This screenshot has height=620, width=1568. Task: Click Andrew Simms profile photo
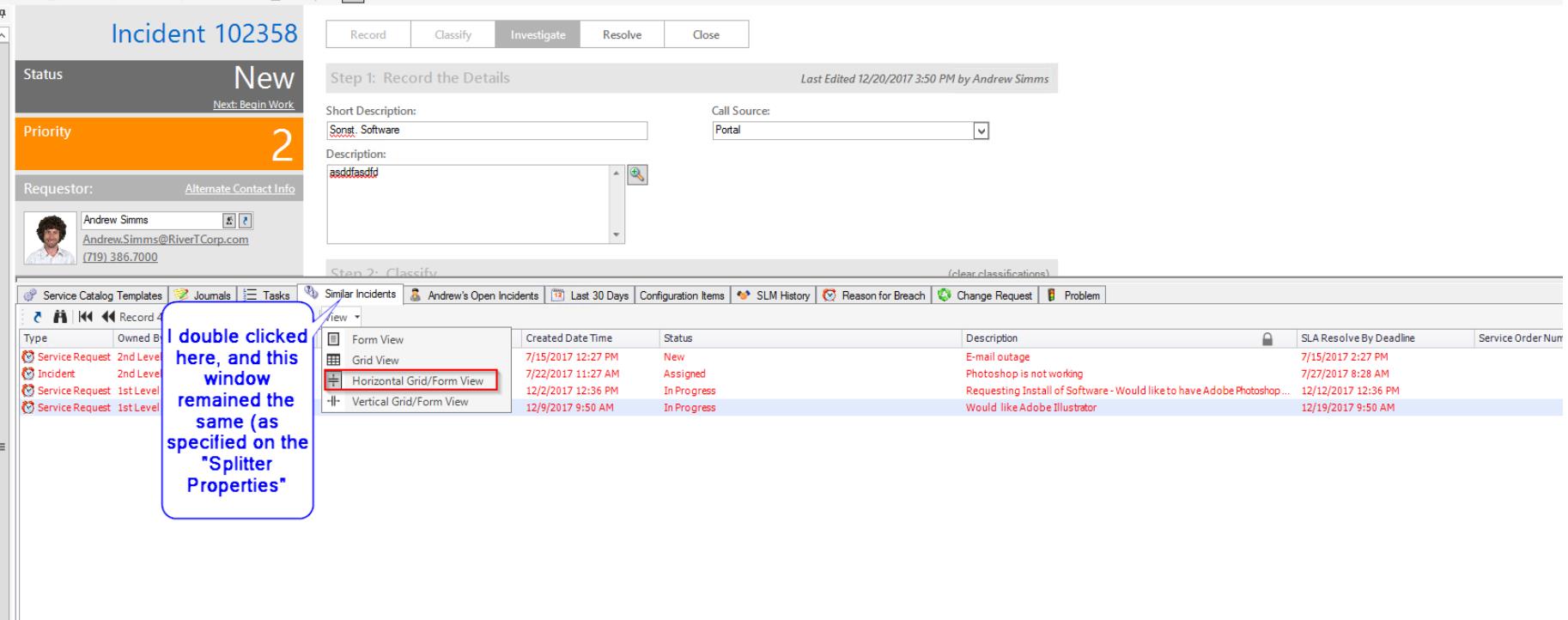point(51,239)
